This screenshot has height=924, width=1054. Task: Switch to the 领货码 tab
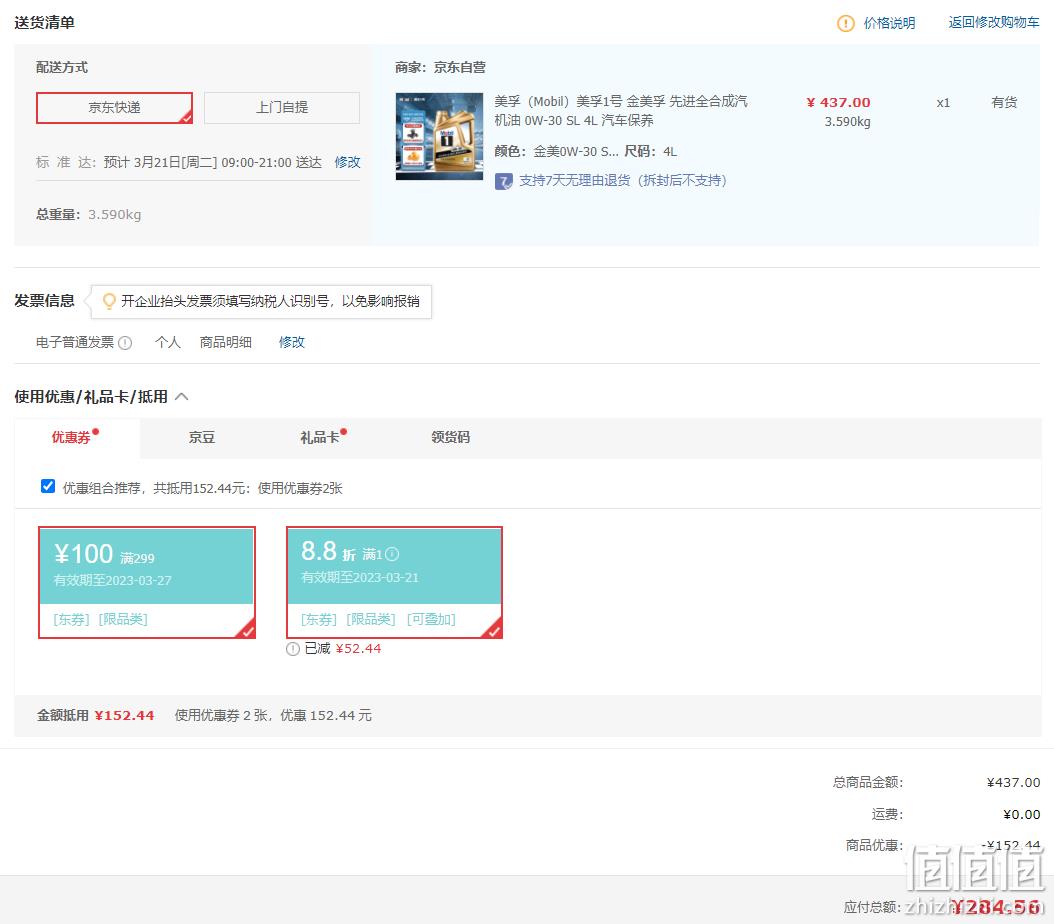click(450, 437)
